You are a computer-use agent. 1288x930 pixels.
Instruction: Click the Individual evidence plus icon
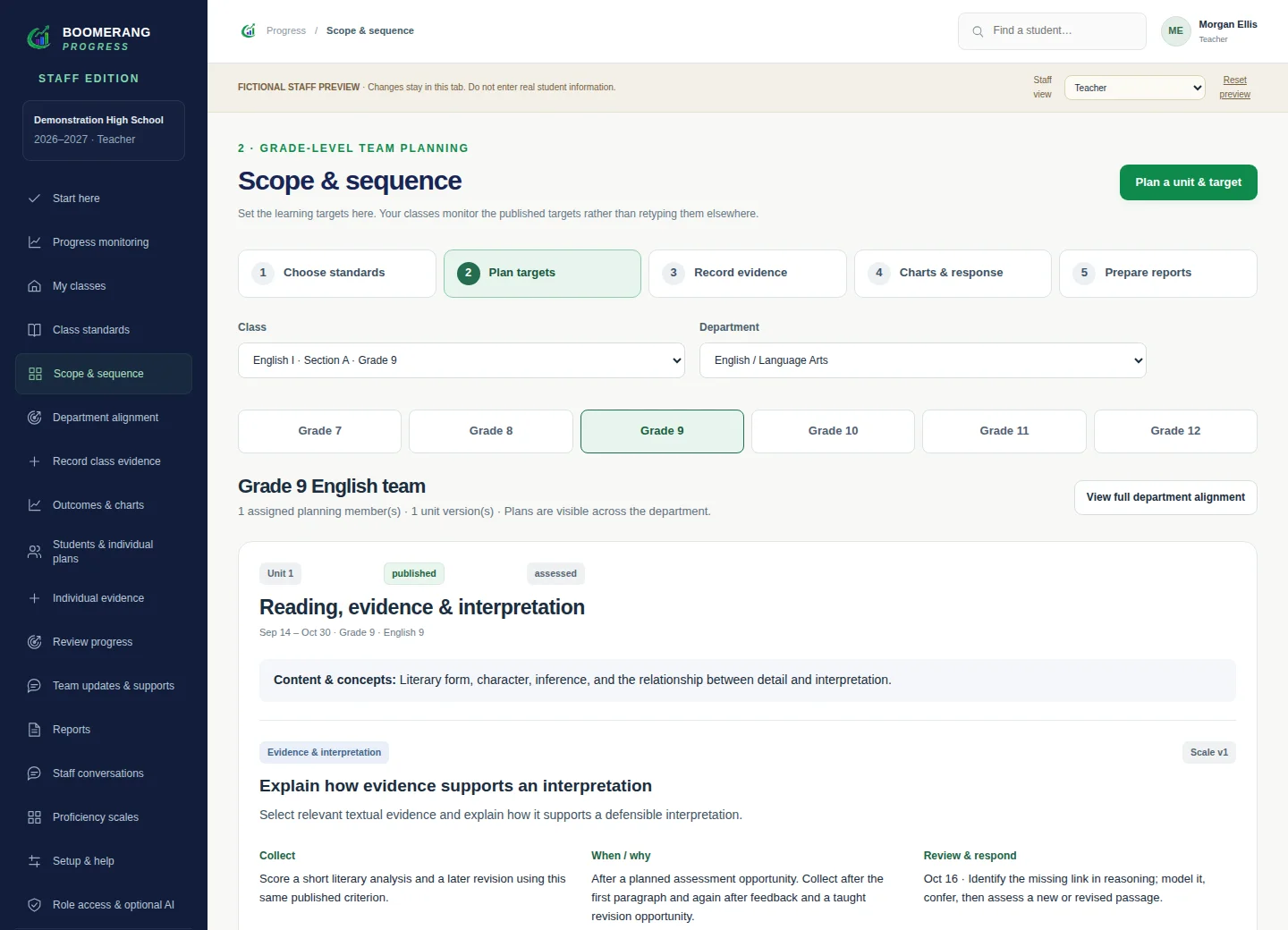34,598
